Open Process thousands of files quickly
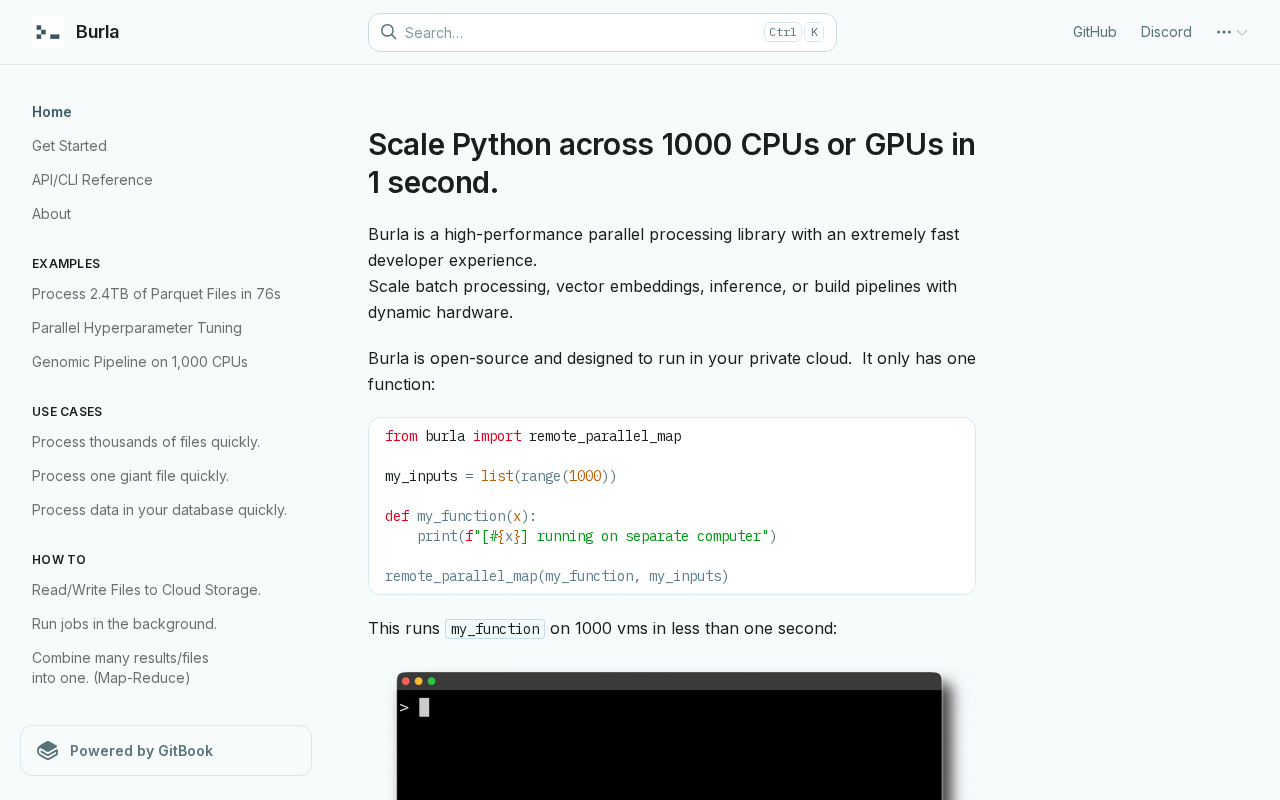This screenshot has height=800, width=1280. pos(146,442)
